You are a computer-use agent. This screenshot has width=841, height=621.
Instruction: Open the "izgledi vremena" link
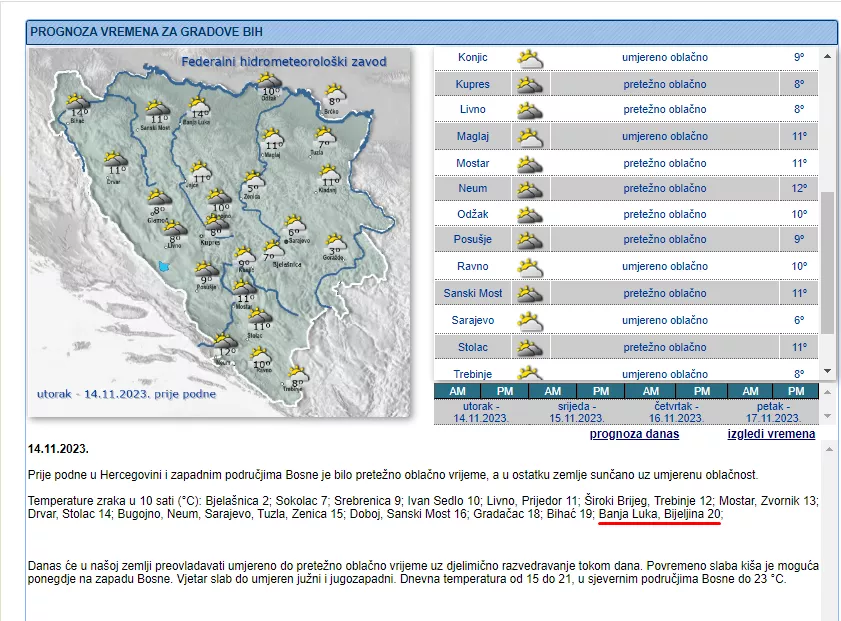pyautogui.click(x=770, y=434)
